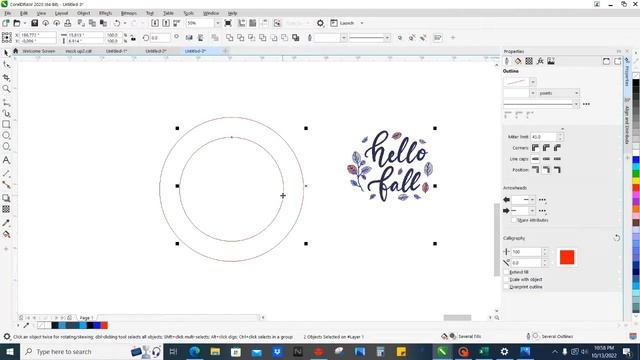
Task: Reset calligraphy settings with the circular arrow
Action: [x=617, y=238]
